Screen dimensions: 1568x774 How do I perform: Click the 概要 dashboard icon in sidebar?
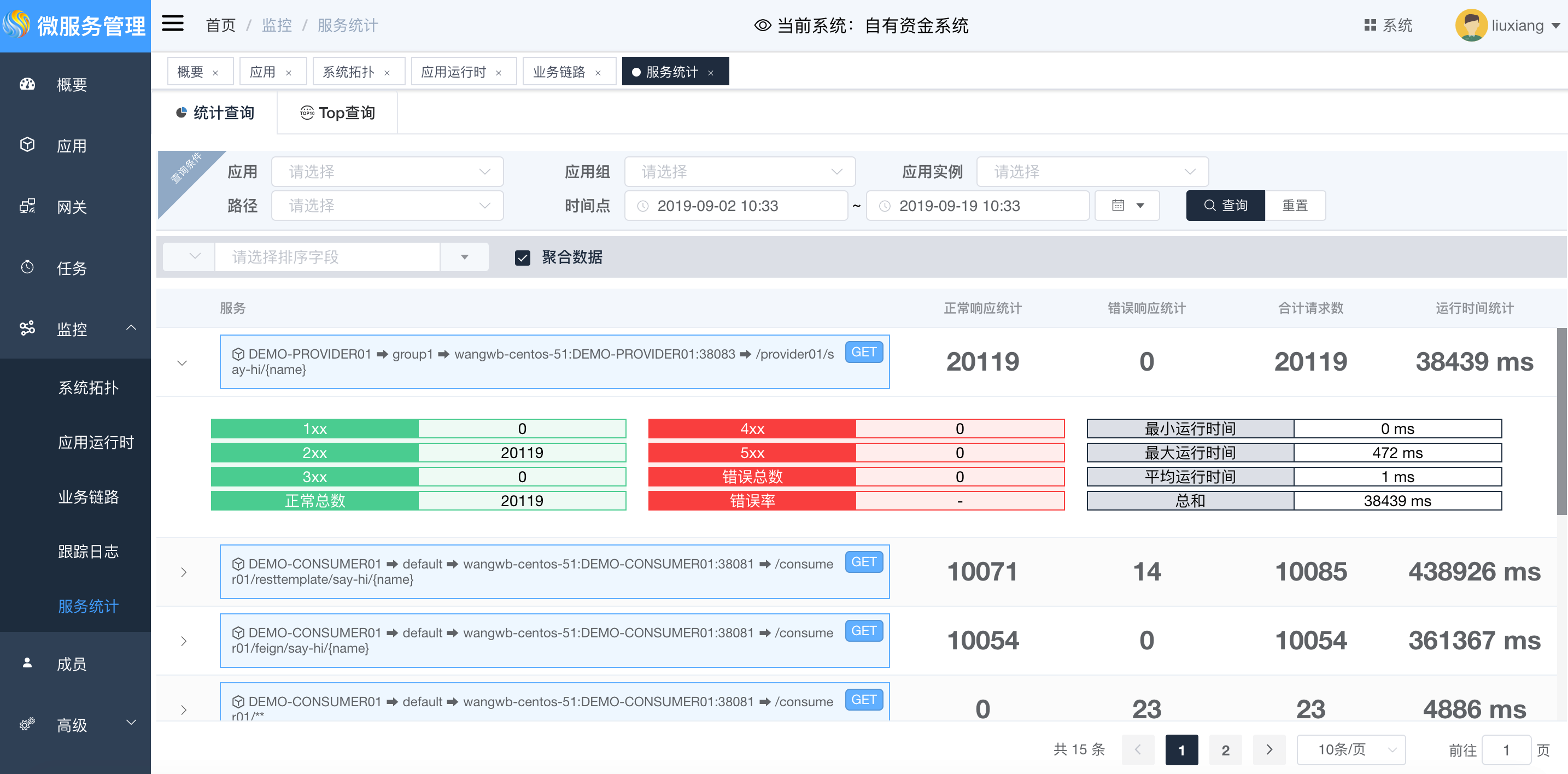tap(27, 84)
